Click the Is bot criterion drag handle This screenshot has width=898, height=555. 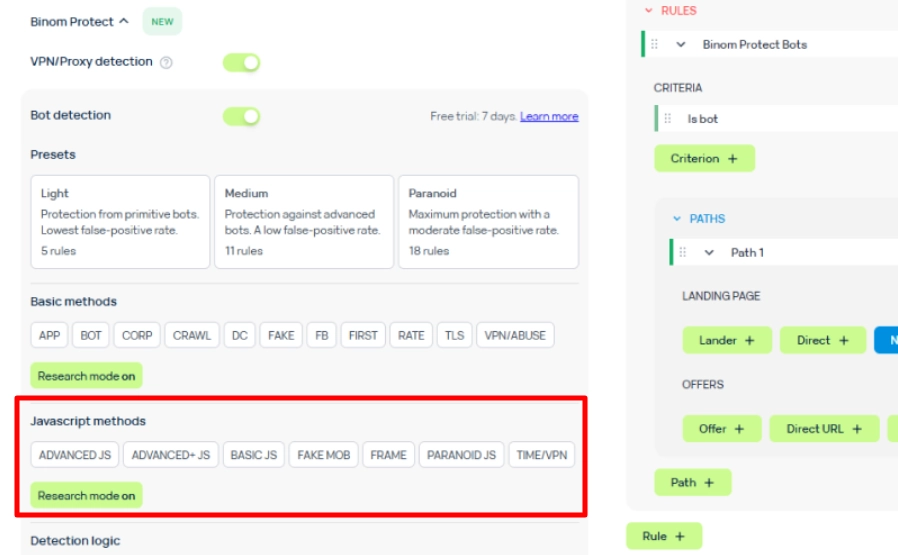coord(668,119)
